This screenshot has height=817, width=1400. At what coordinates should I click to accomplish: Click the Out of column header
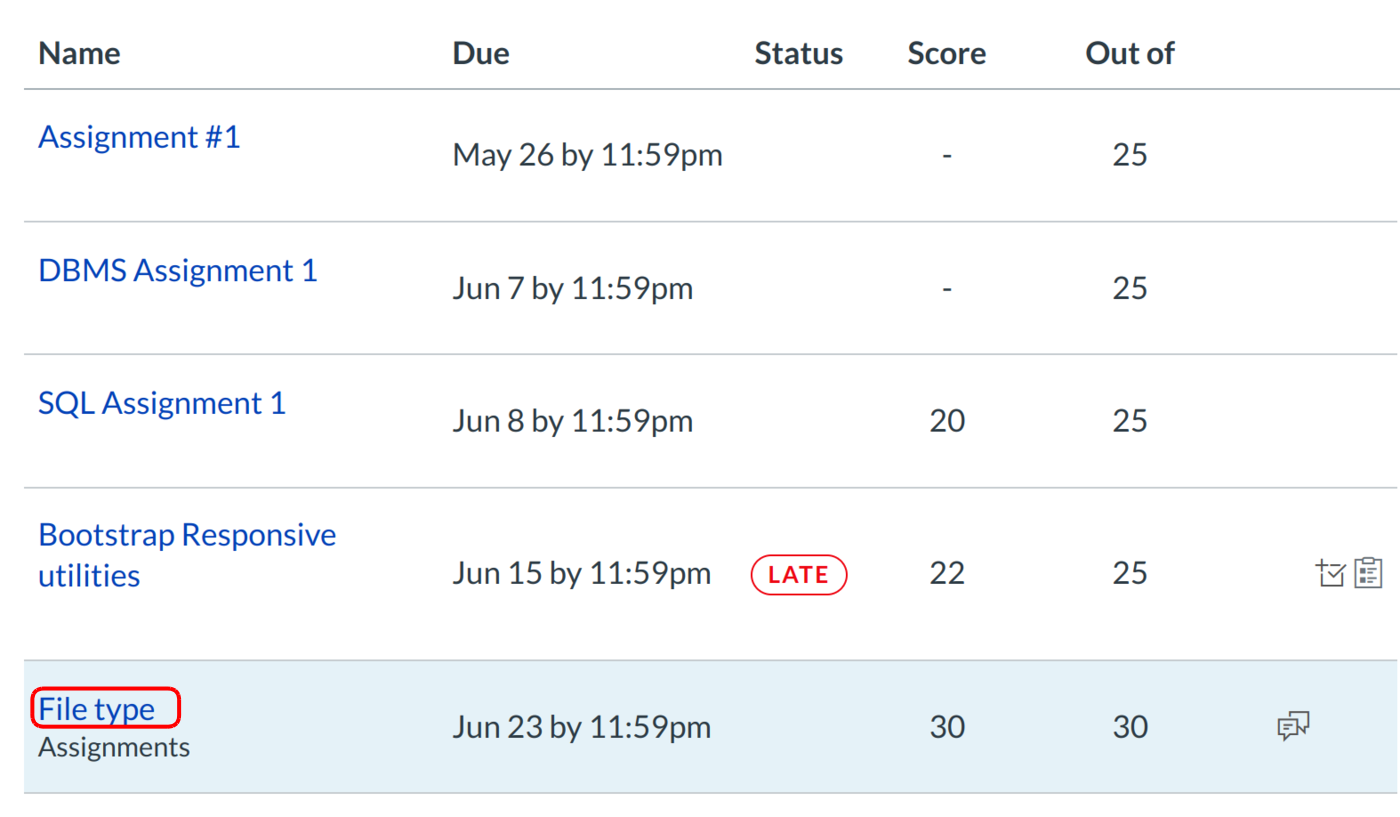coord(1129,53)
